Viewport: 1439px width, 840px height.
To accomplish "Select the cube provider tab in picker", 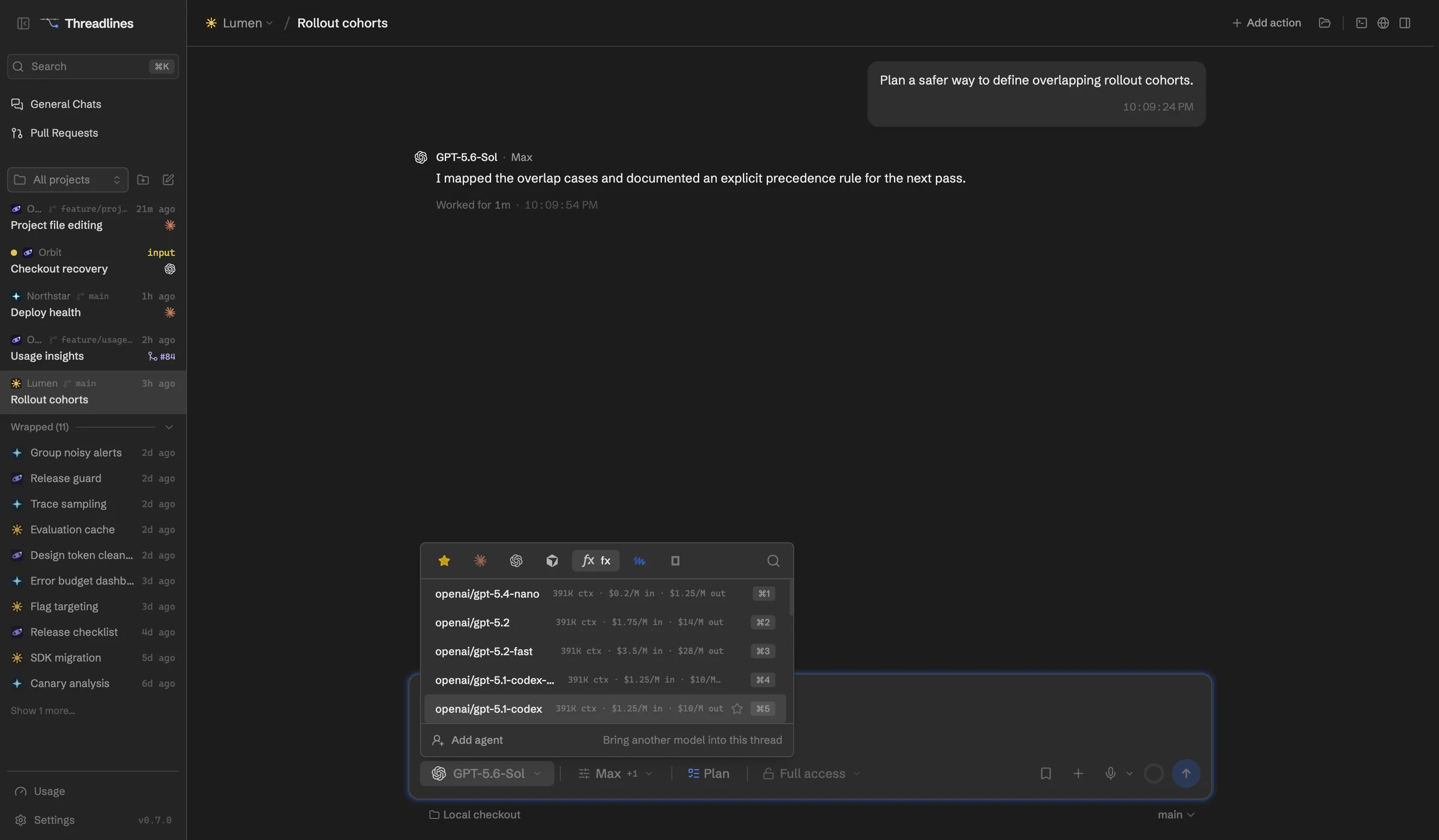I will [x=552, y=561].
